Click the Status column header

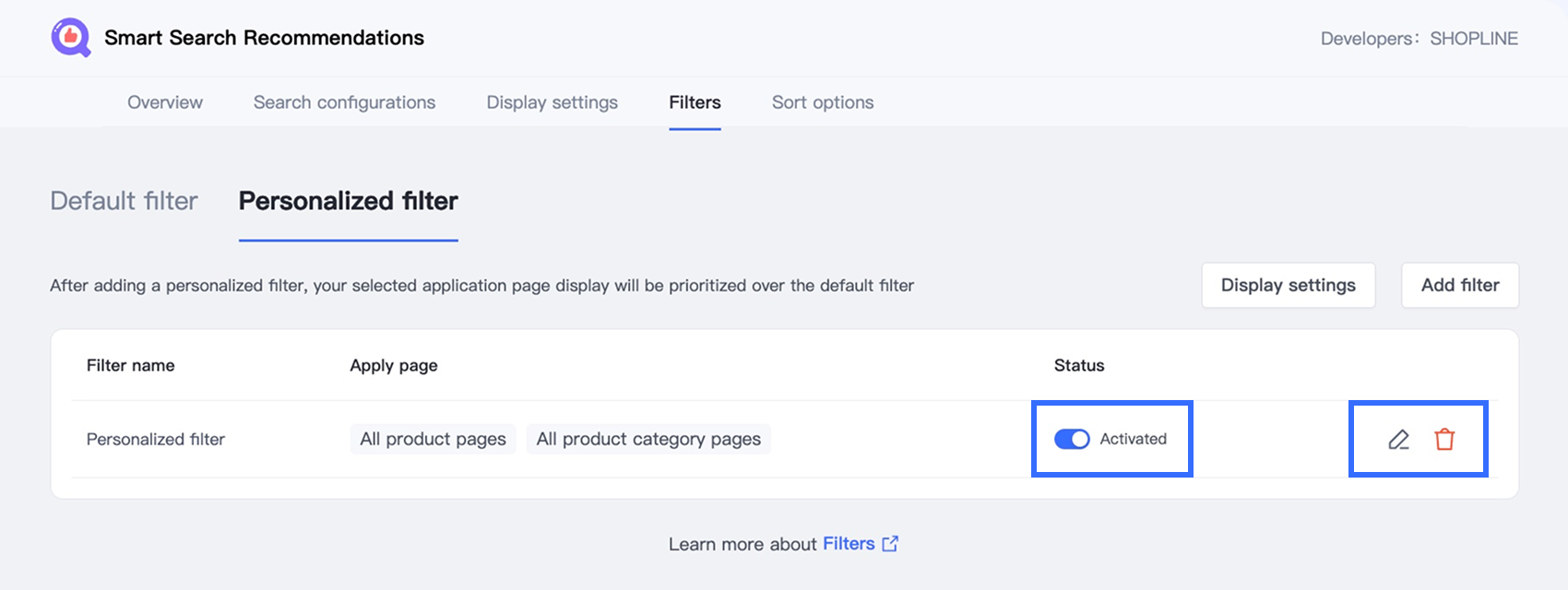point(1079,365)
